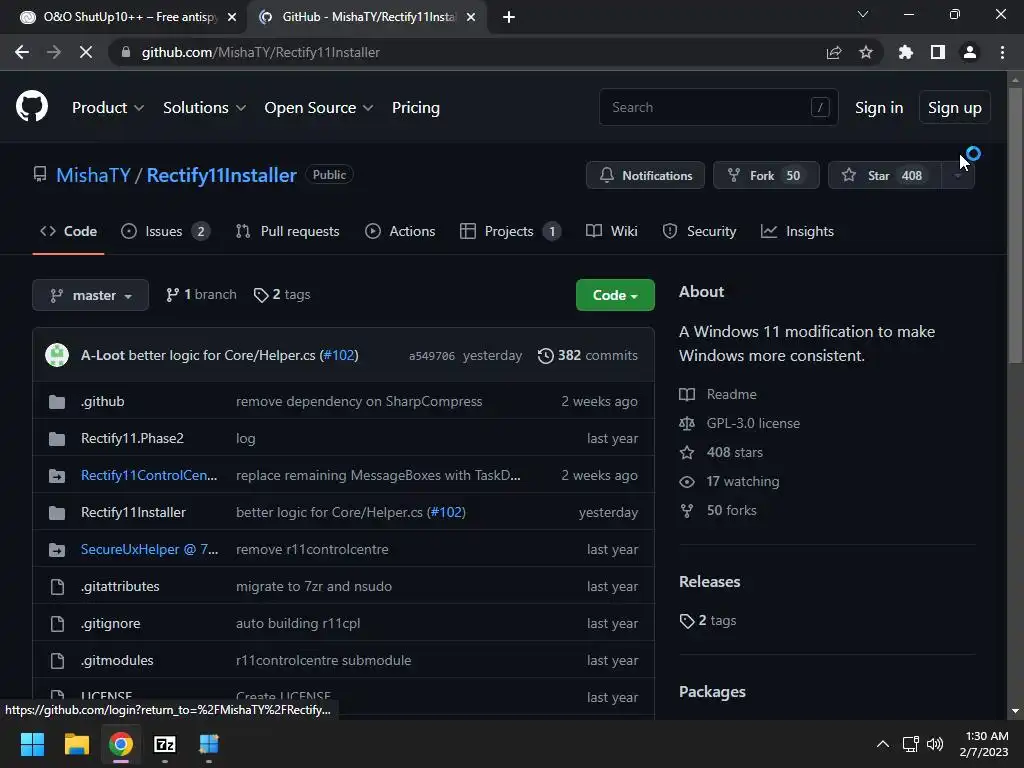This screenshot has height=768, width=1024.
Task: Open the dropdown arrow next to Star
Action: pos(958,175)
